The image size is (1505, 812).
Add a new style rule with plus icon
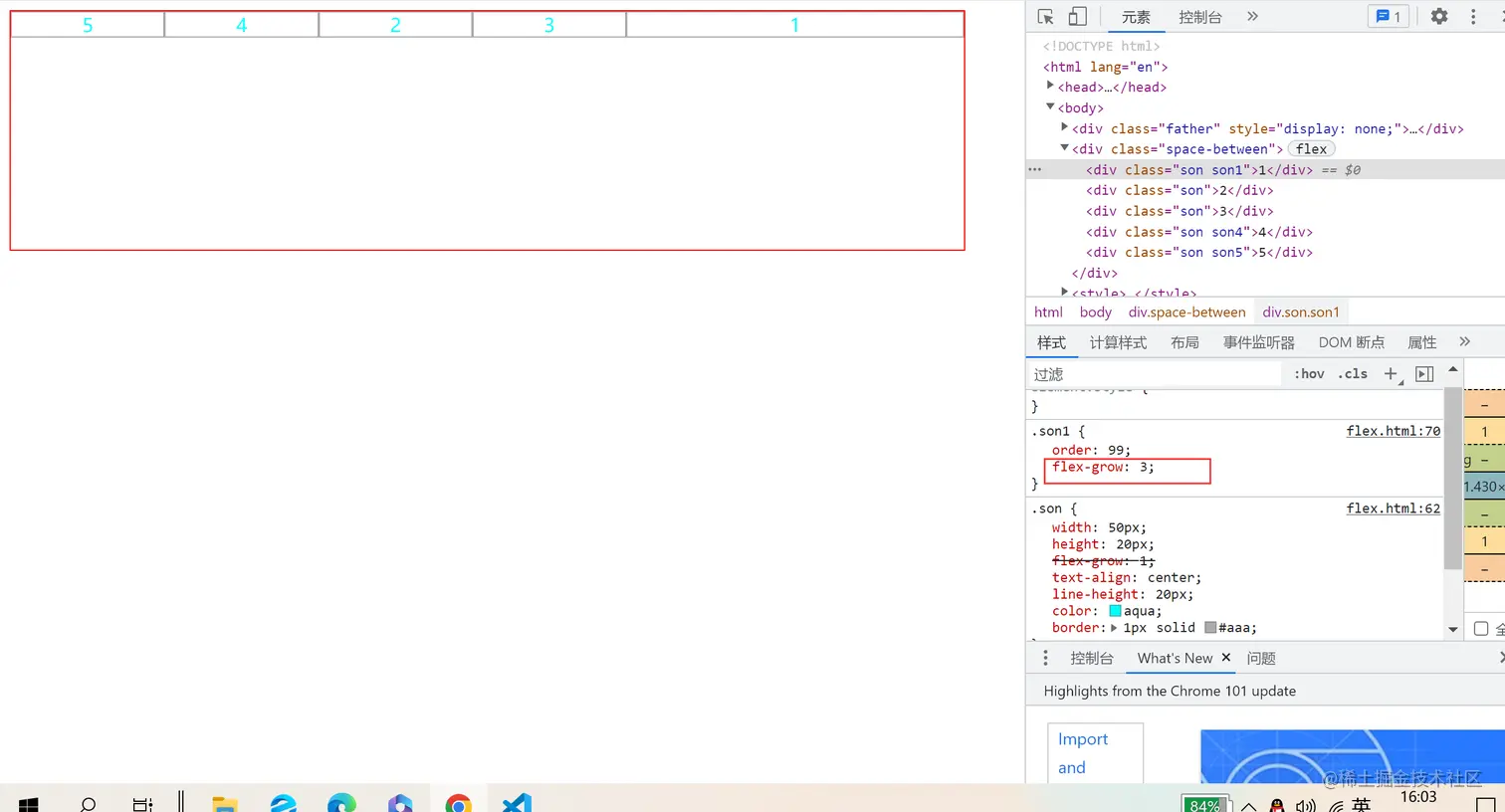point(1392,374)
